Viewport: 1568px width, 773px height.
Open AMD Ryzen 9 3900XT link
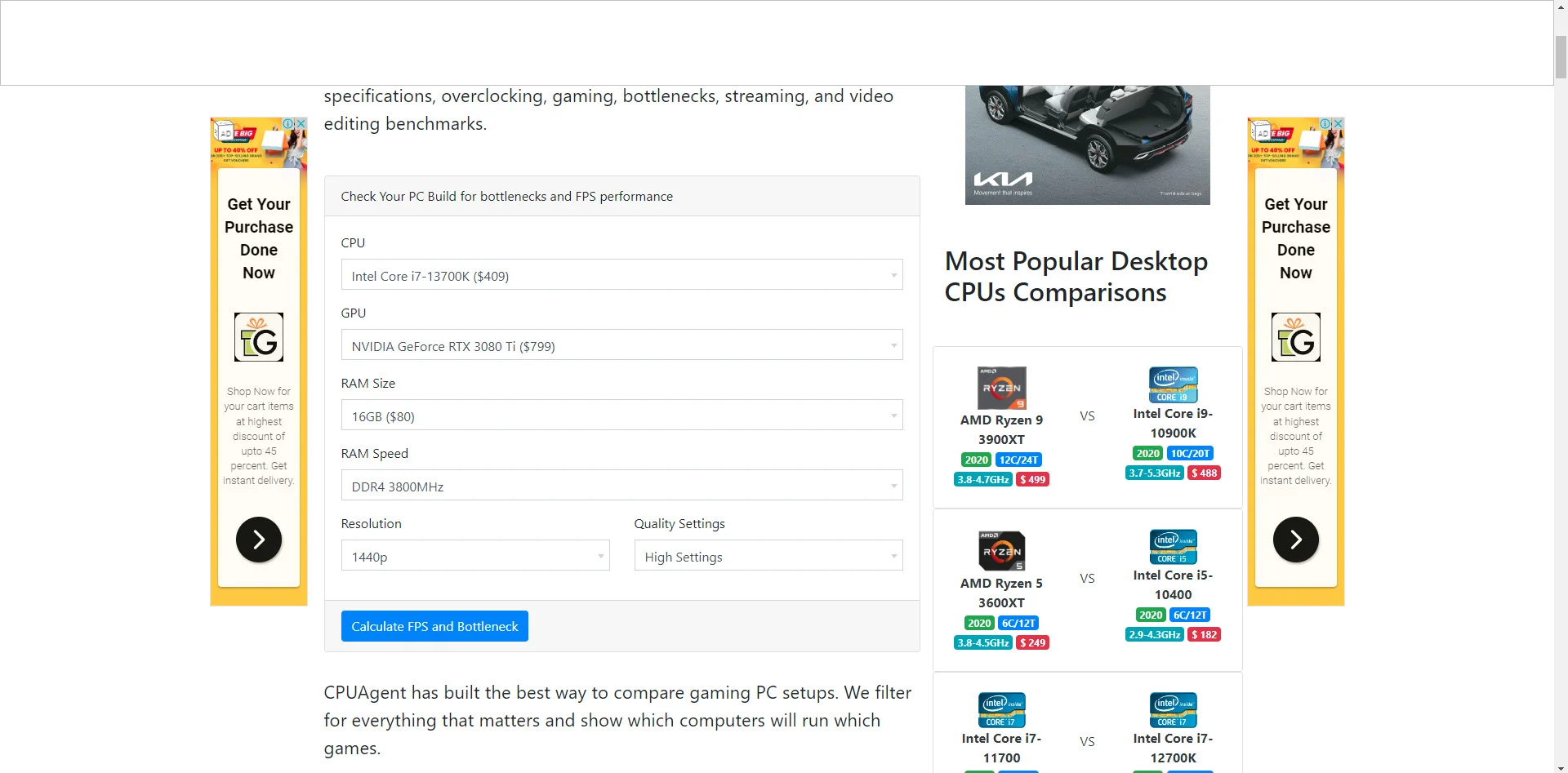(x=1001, y=429)
